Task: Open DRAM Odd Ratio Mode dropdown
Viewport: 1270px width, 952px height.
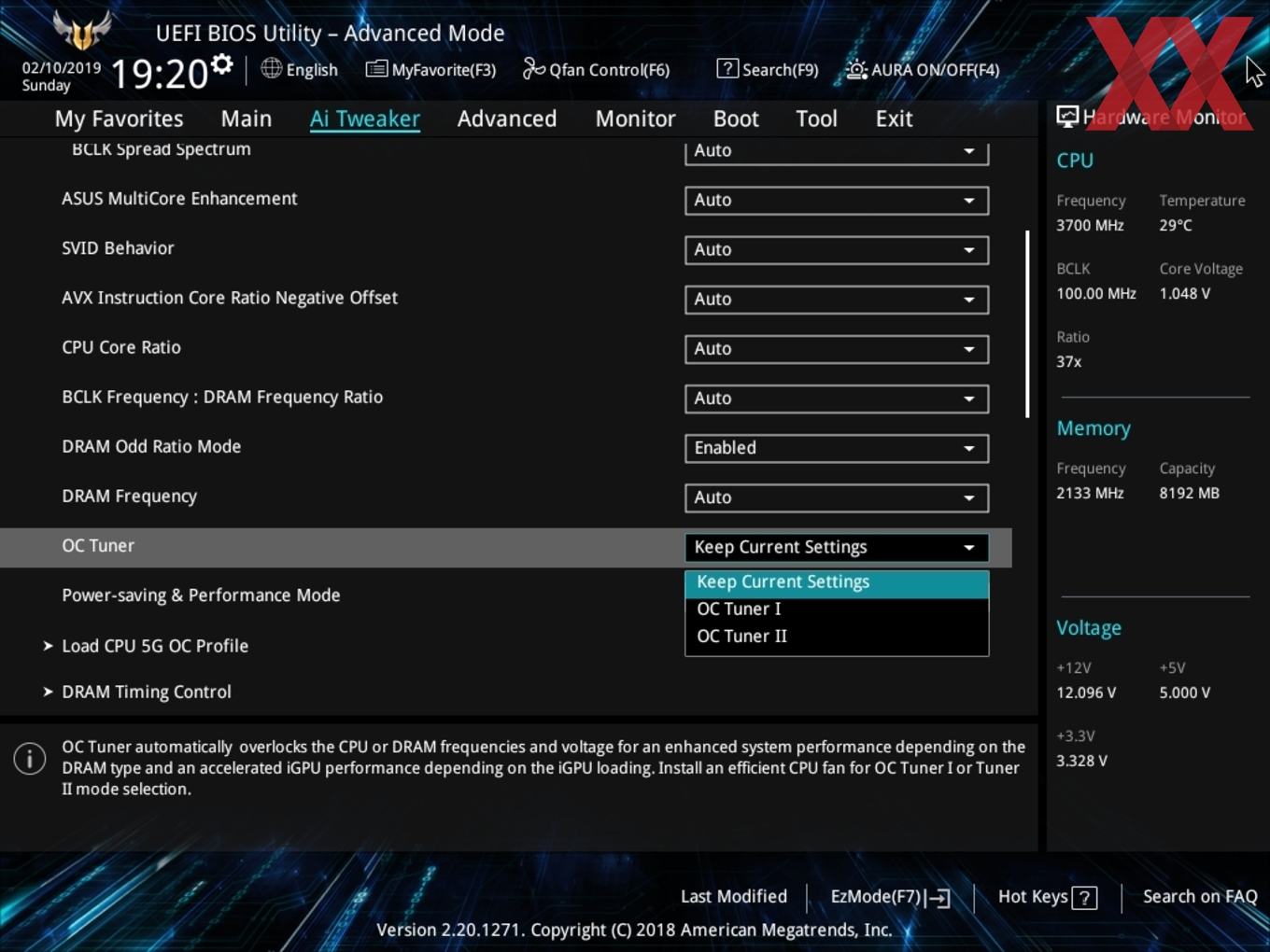Action: point(837,448)
